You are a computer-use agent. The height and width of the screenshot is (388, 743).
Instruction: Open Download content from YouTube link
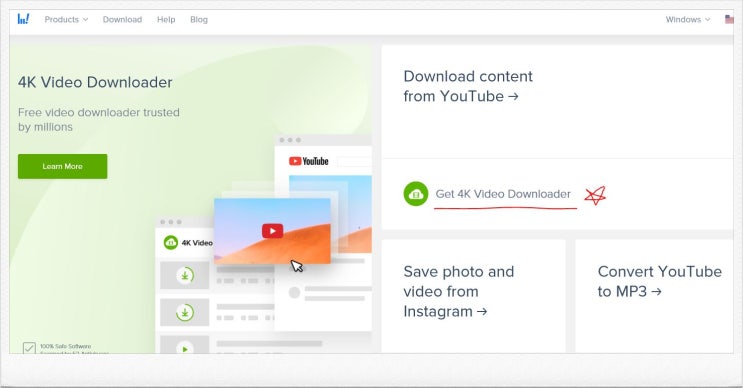(x=468, y=86)
